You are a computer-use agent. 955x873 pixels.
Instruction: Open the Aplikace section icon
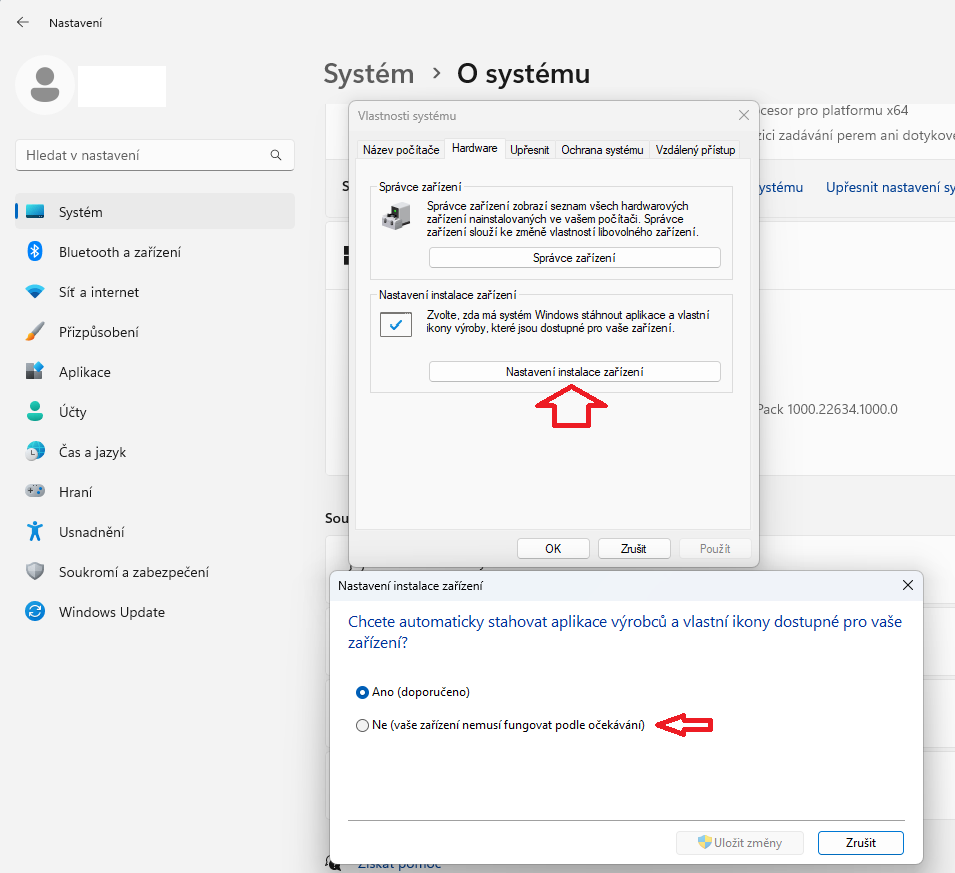(35, 372)
